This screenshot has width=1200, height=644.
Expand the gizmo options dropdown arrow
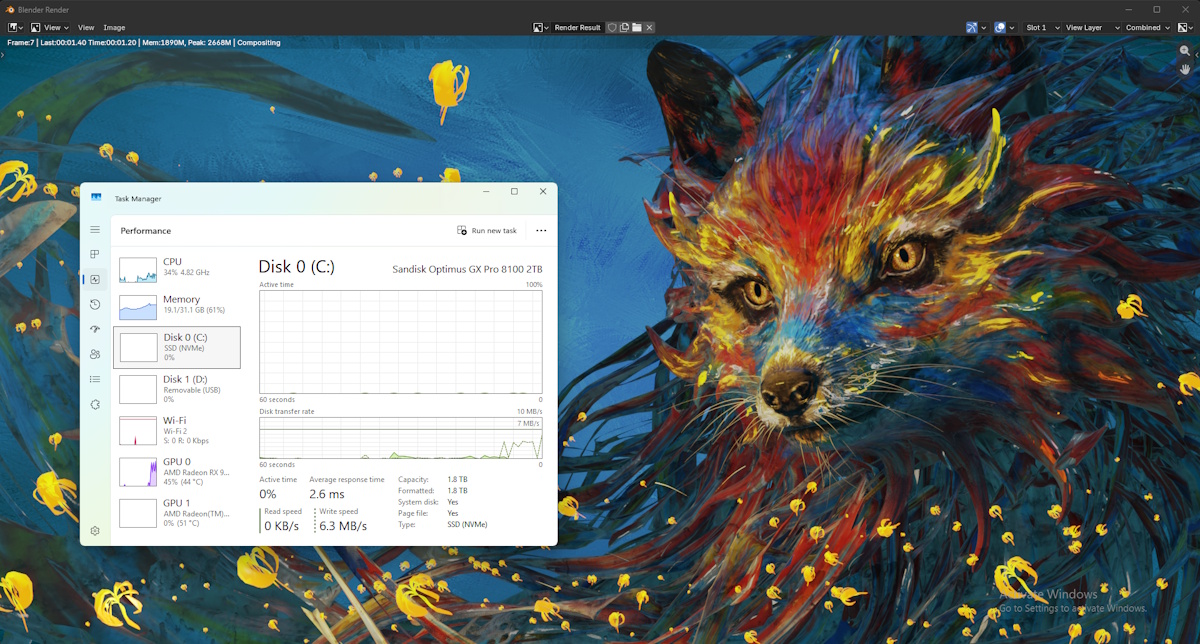pos(984,27)
